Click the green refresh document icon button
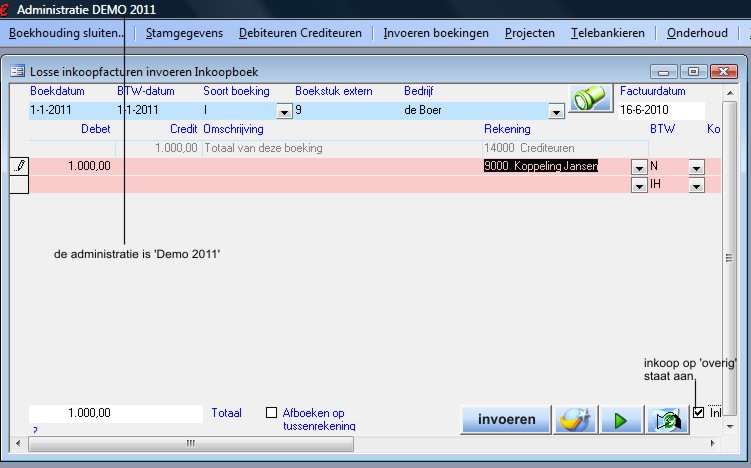751x468 pixels. click(666, 420)
